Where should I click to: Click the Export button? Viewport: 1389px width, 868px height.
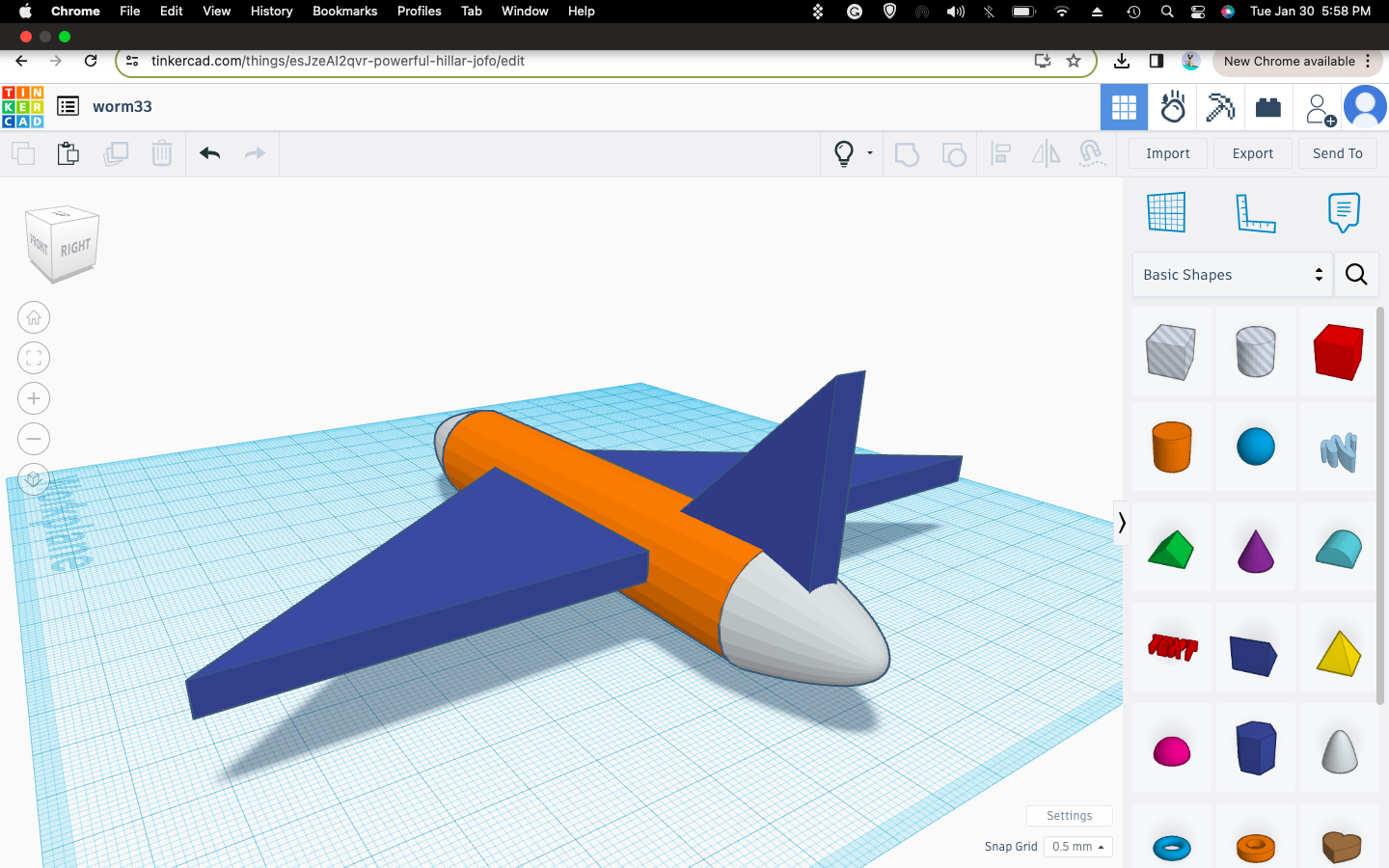tap(1252, 153)
